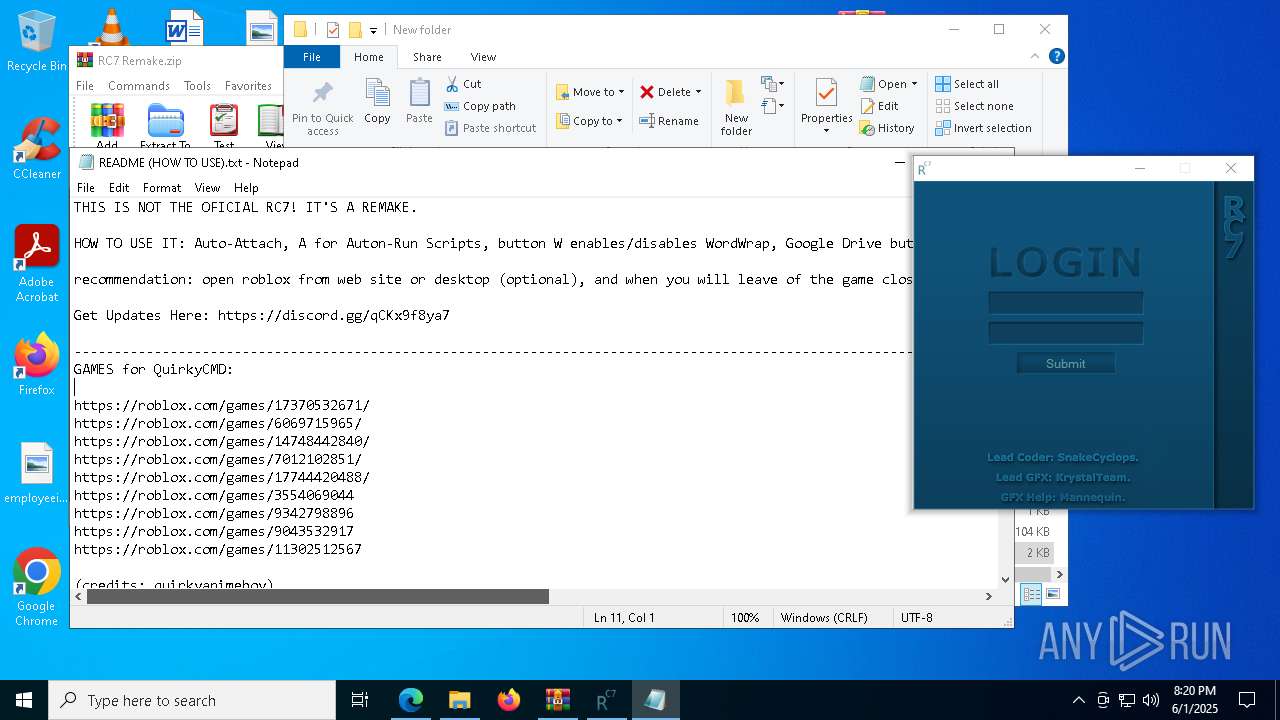Open Quick Access Toolbar customize dropdown
The height and width of the screenshot is (720, 1280).
point(373,30)
